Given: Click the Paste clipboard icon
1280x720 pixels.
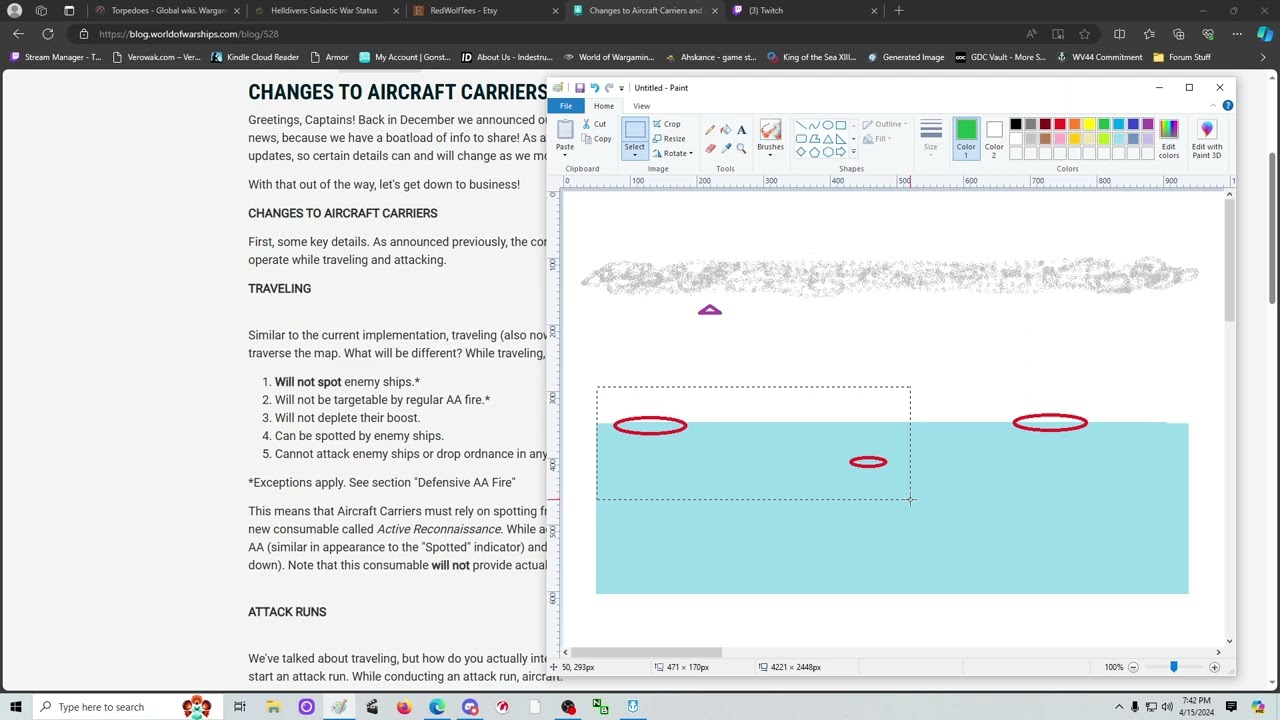Looking at the screenshot, I should 565,129.
